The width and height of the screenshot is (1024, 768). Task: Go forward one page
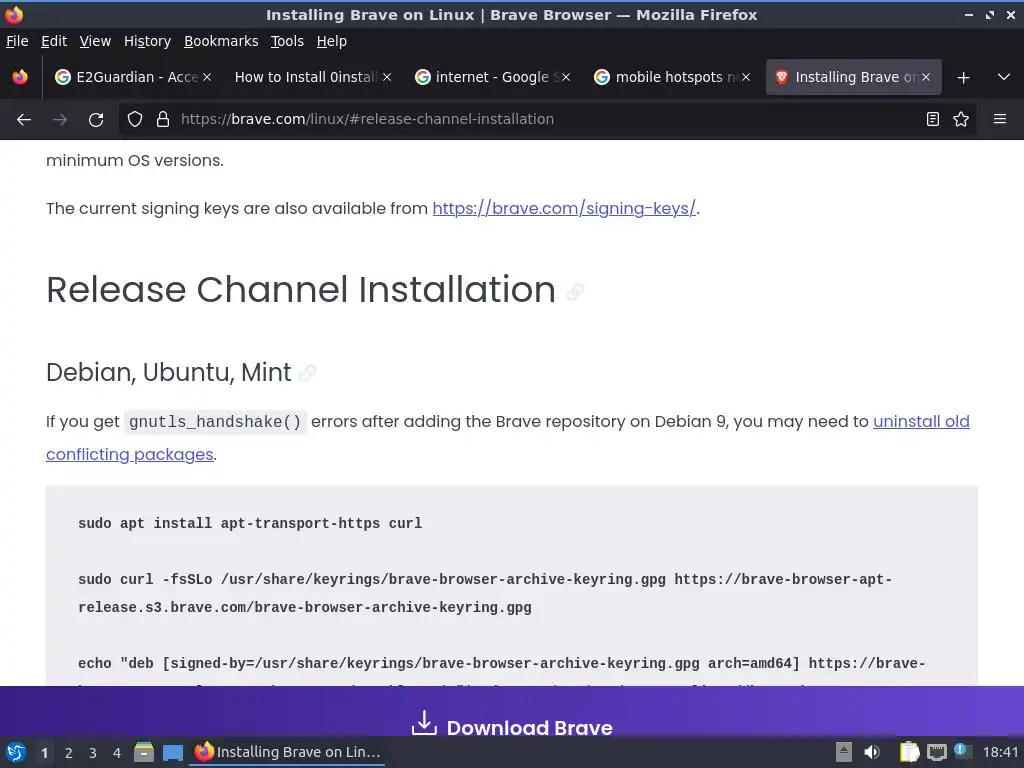point(60,120)
